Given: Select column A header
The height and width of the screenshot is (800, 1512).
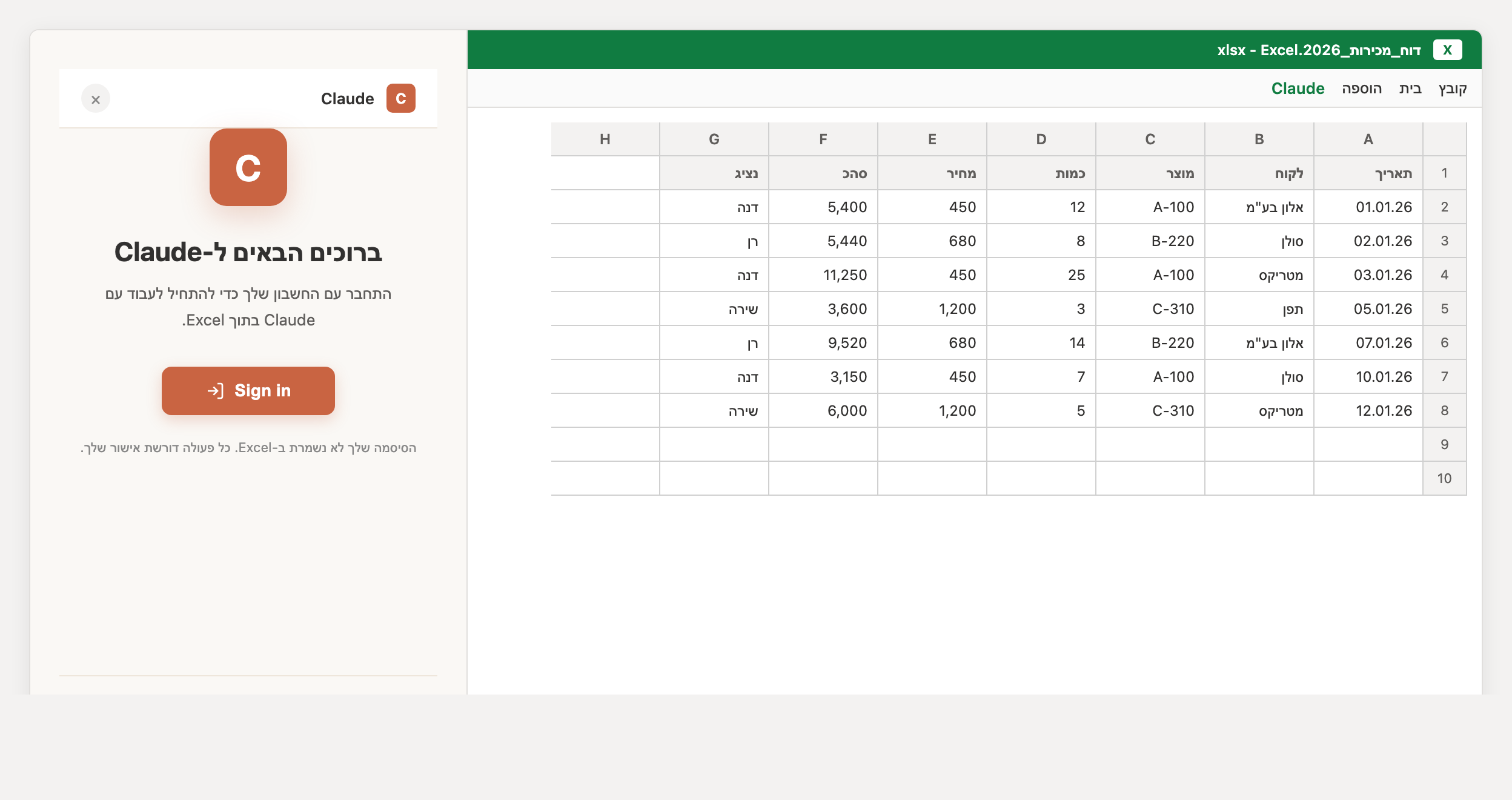Looking at the screenshot, I should [1368, 139].
